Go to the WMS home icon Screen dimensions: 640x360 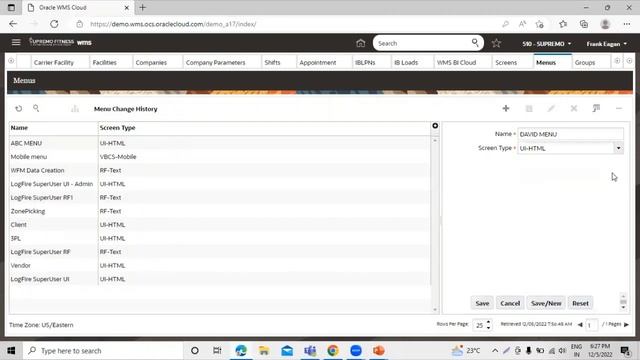tap(360, 43)
